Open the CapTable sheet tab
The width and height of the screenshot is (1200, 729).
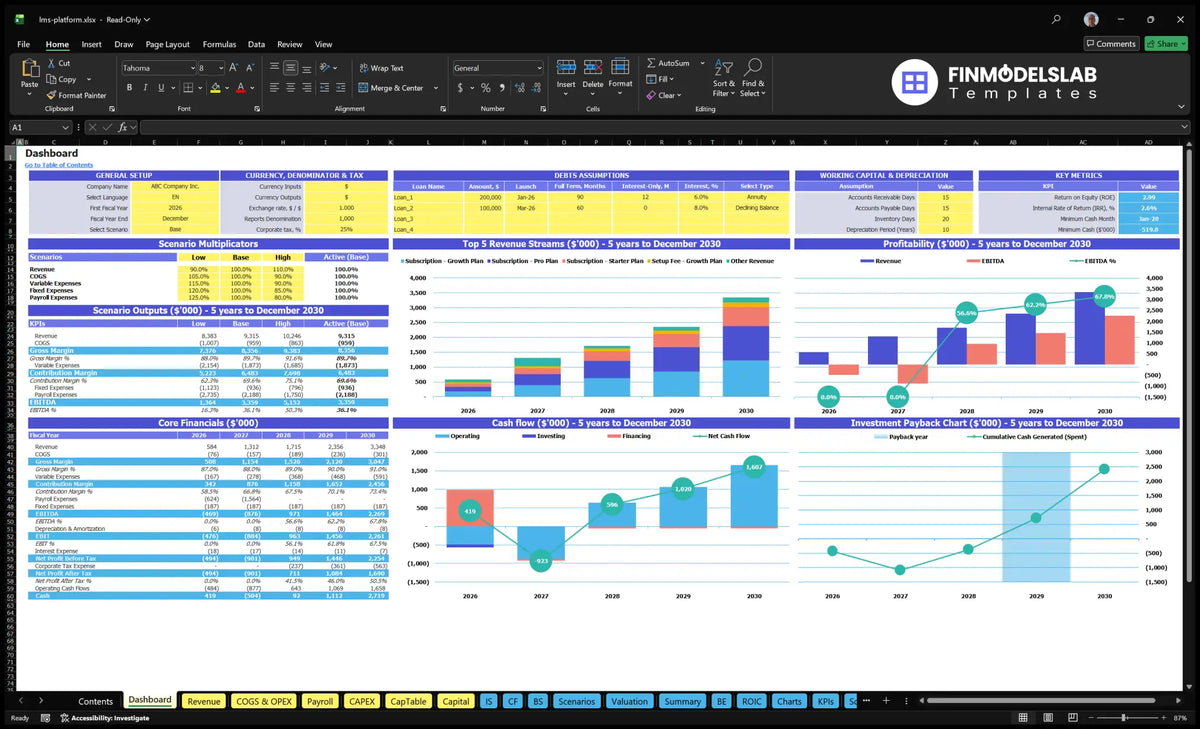[x=408, y=701]
